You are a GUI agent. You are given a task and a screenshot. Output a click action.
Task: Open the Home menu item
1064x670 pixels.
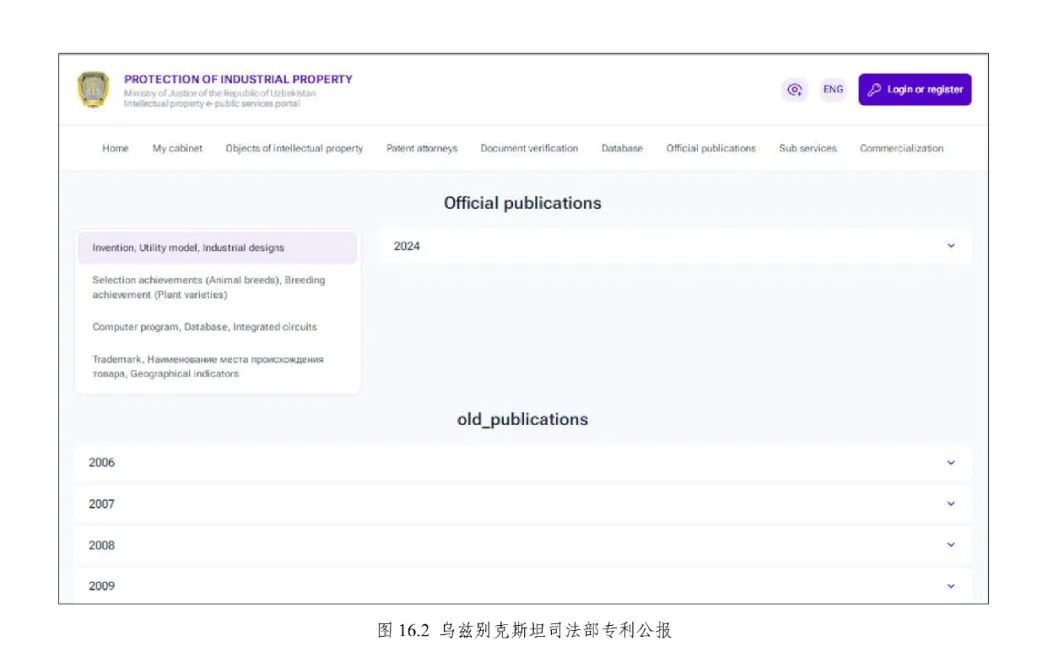tap(115, 149)
